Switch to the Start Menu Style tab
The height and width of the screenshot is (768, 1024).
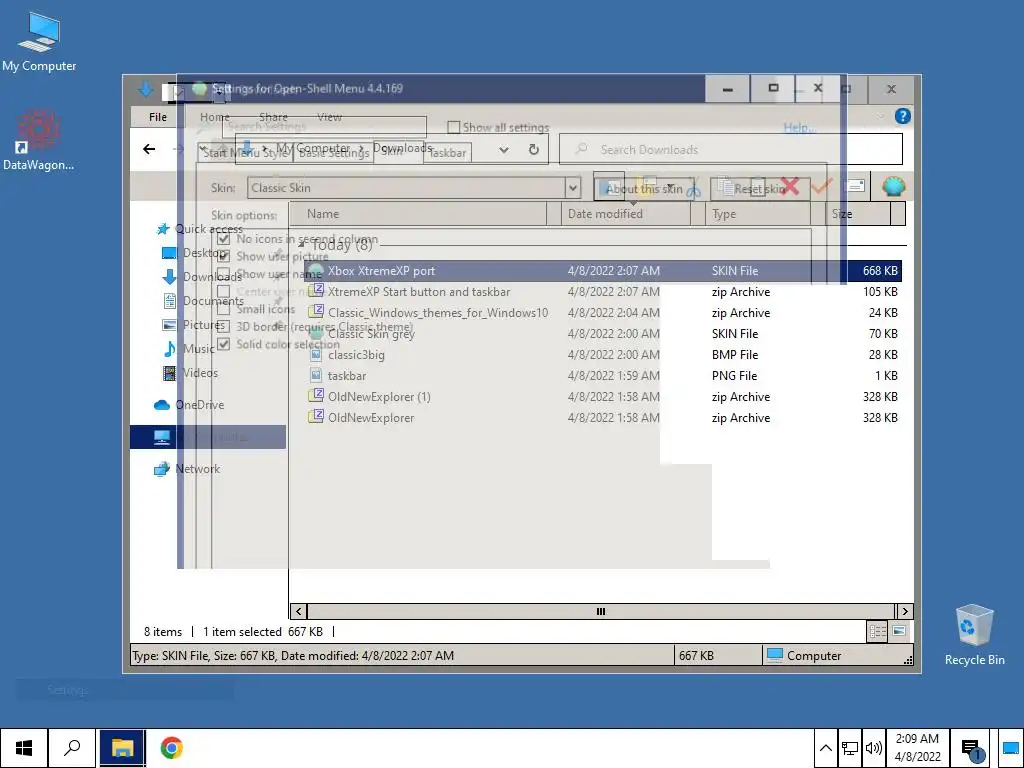click(245, 153)
